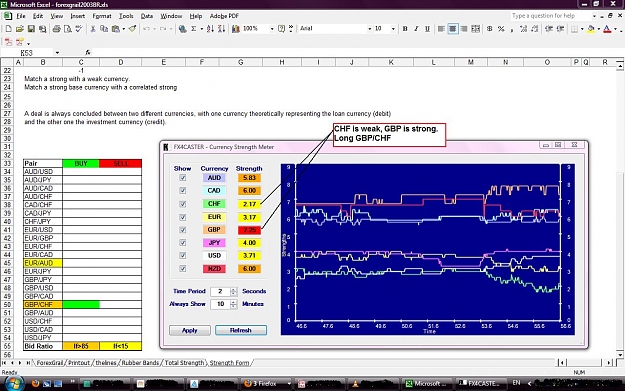Create a new blank workbook

click(x=8, y=29)
